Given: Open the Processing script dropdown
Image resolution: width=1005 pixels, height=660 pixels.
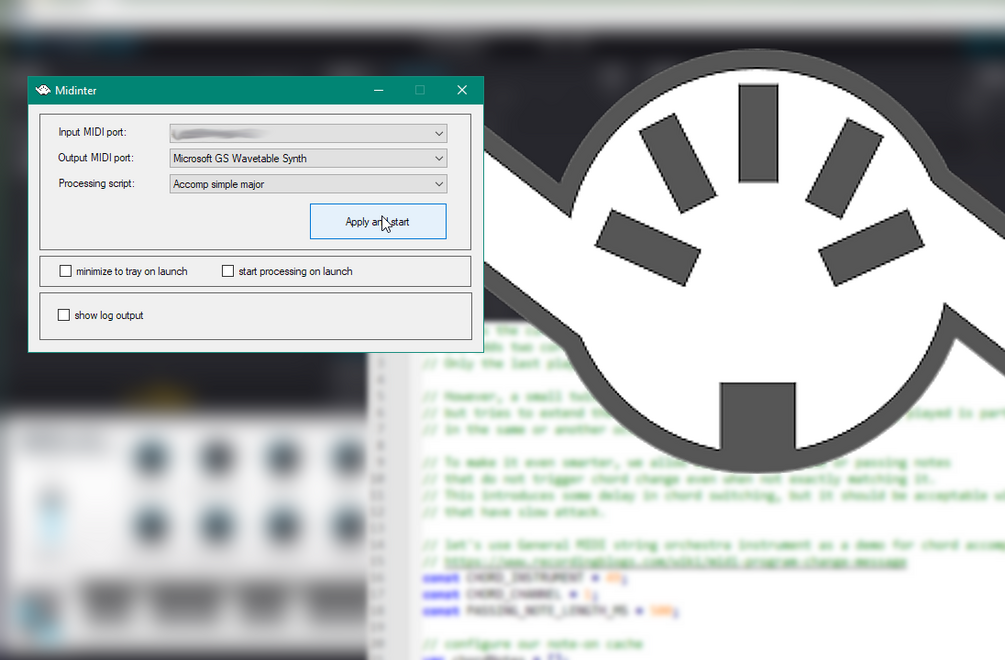Looking at the screenshot, I should 308,184.
